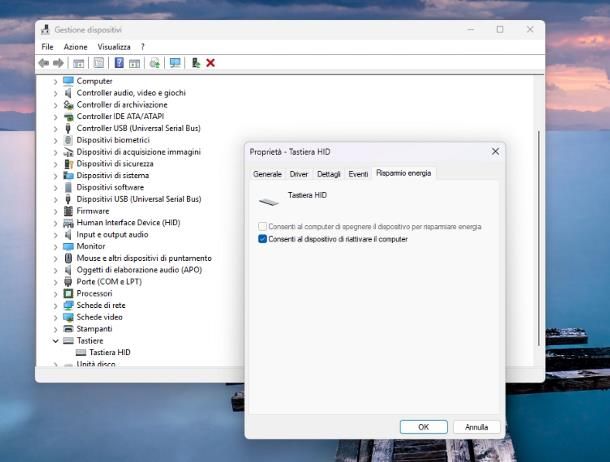The height and width of the screenshot is (462, 610).
Task: Minimize the Gestione dispositivi window
Action: point(471,30)
